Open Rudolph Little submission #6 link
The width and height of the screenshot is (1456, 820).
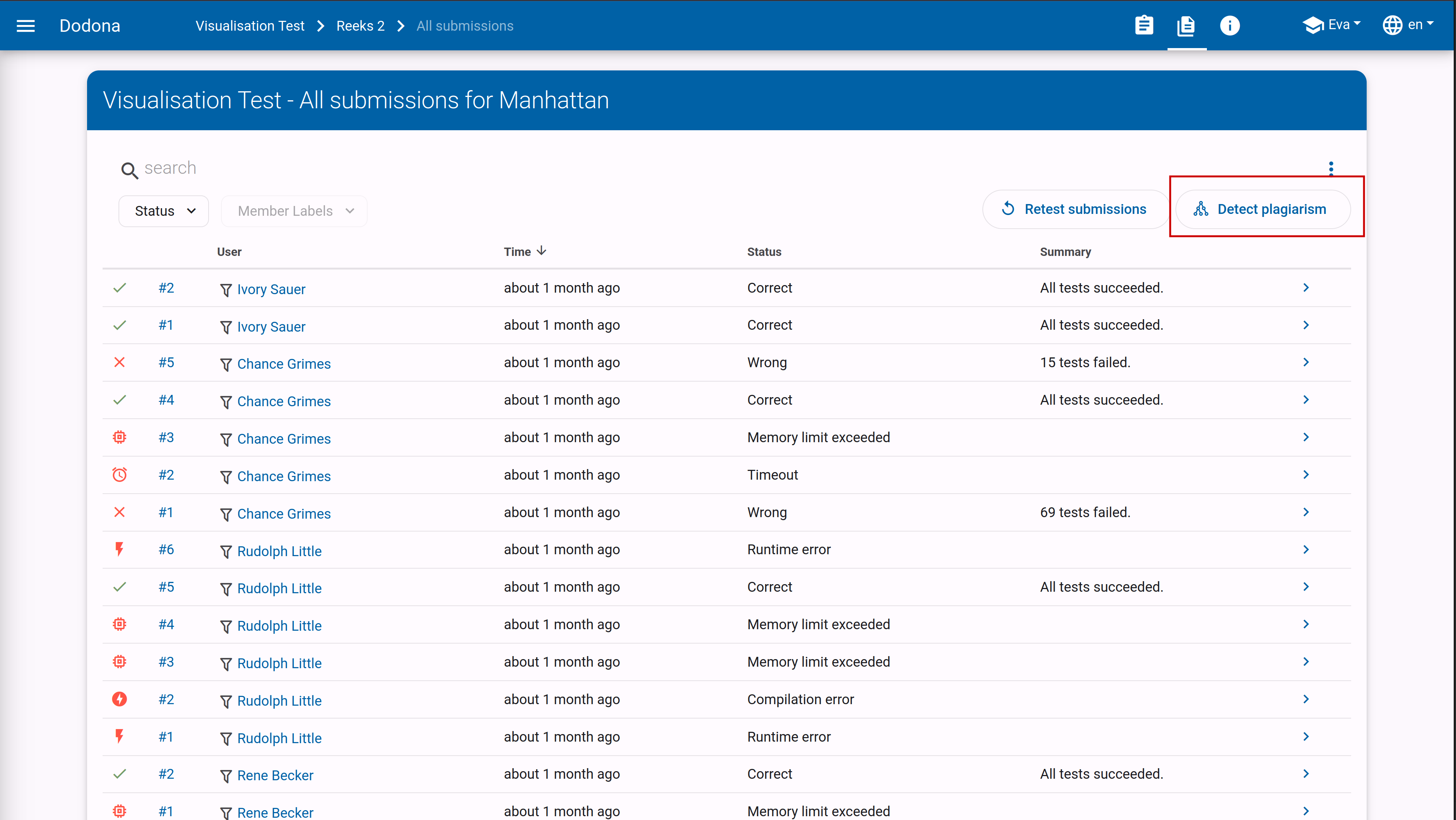click(x=166, y=549)
